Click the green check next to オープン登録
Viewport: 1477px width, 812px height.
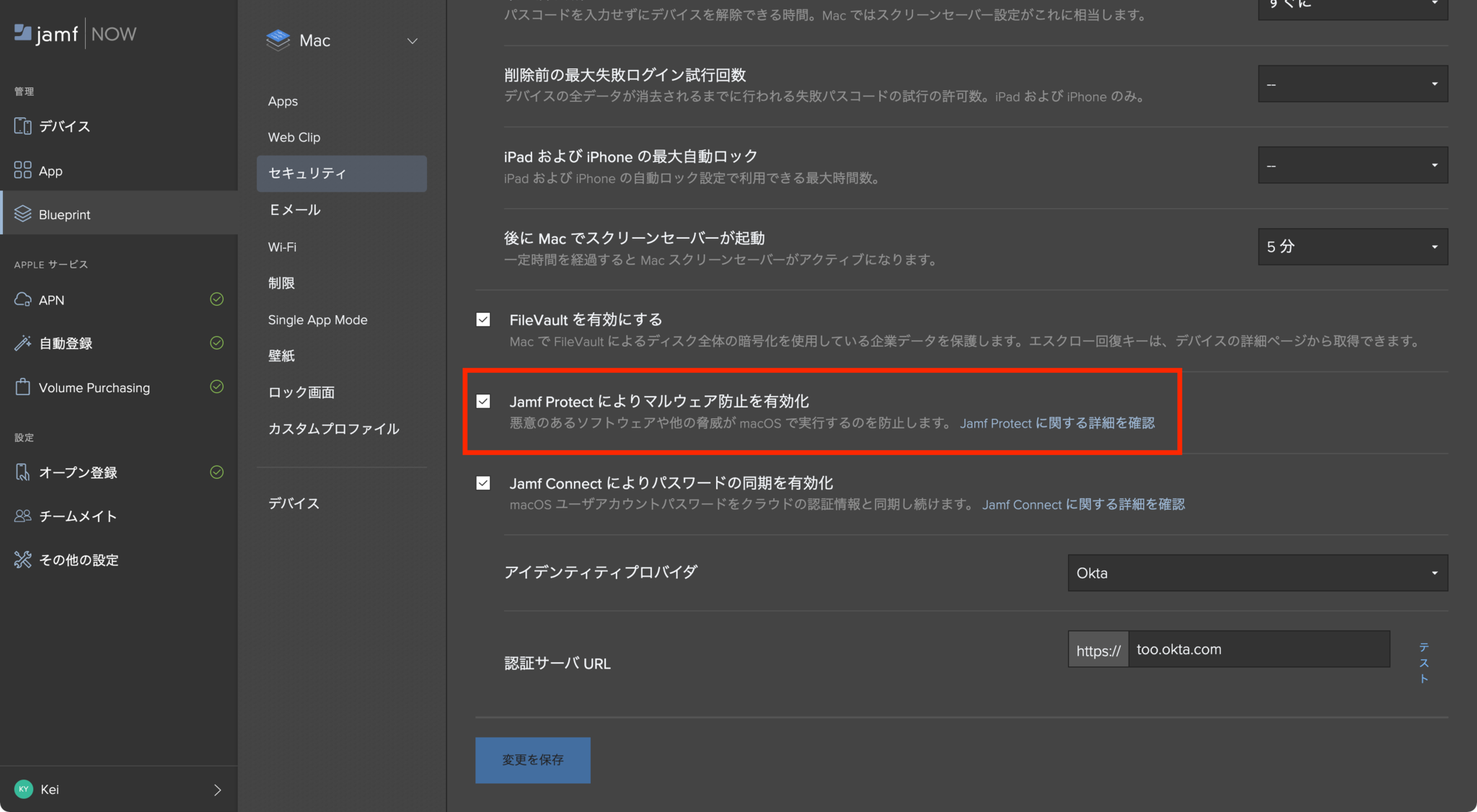pyautogui.click(x=216, y=472)
